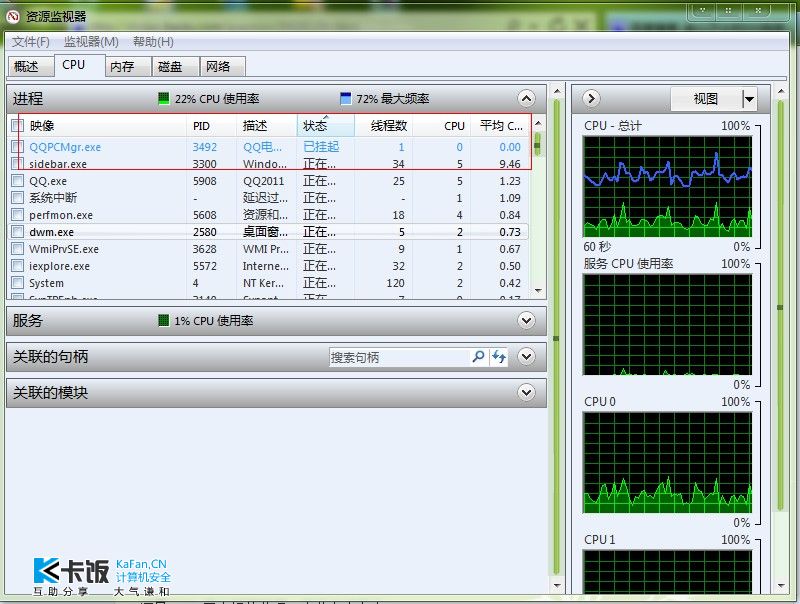Click the green CPU 使用率 indicator in 进程

163,98
